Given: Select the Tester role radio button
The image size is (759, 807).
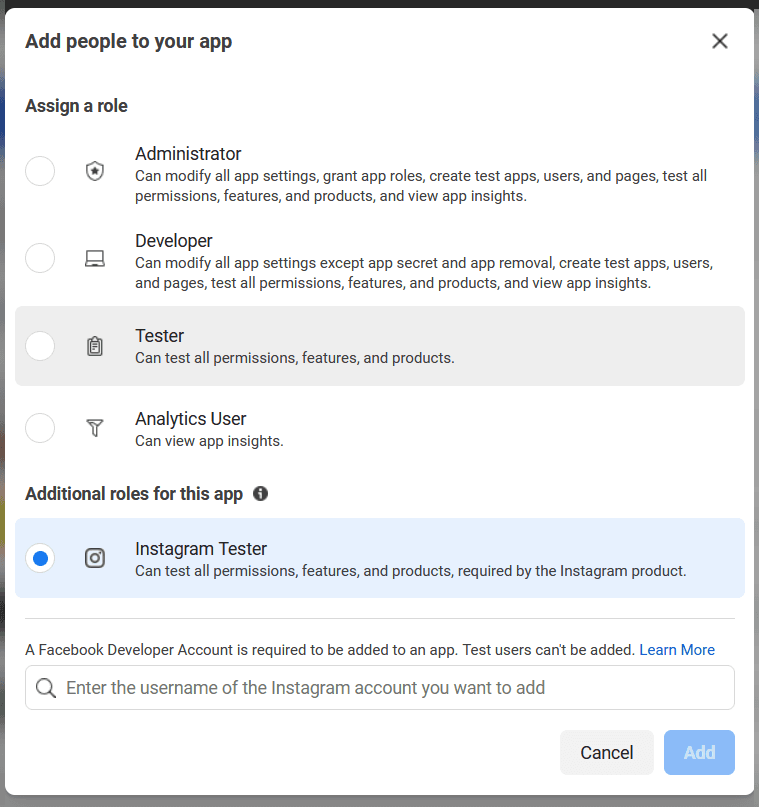Looking at the screenshot, I should coord(40,346).
